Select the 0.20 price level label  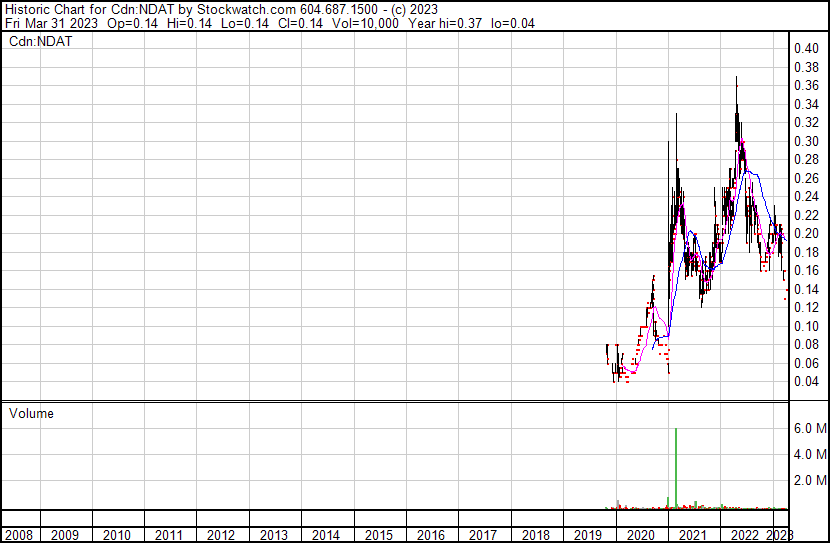[x=806, y=233]
